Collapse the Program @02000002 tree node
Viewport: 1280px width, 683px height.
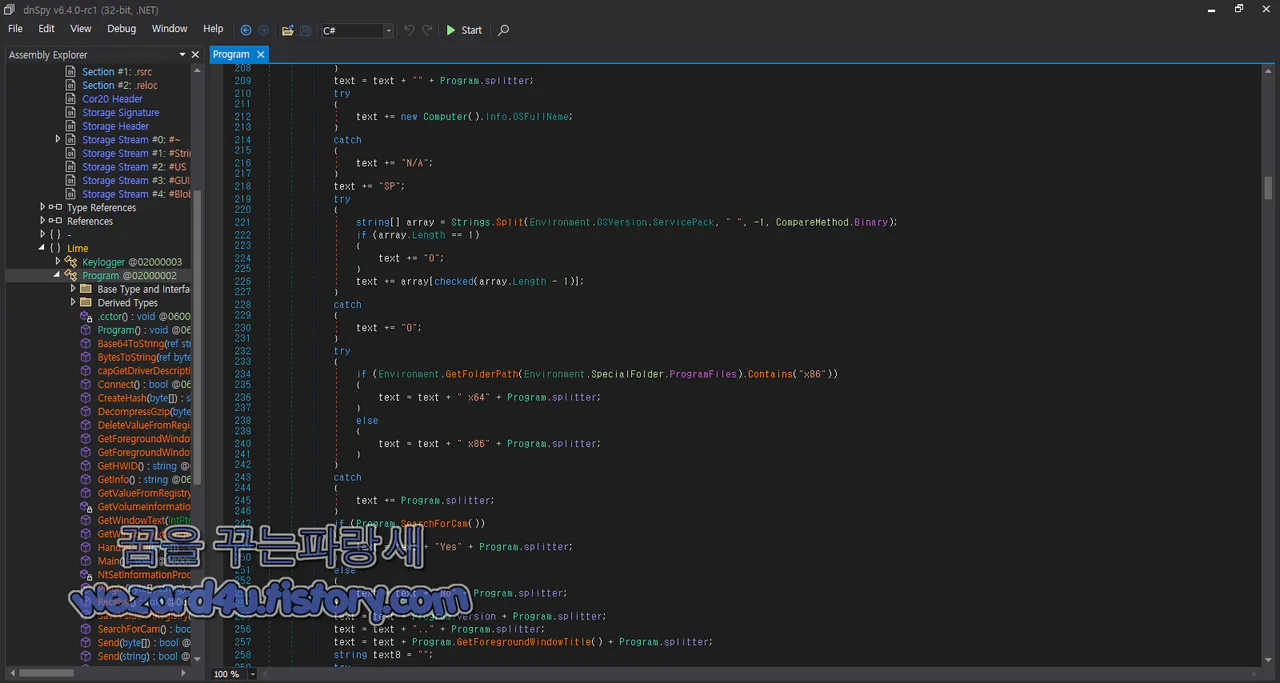pos(57,275)
